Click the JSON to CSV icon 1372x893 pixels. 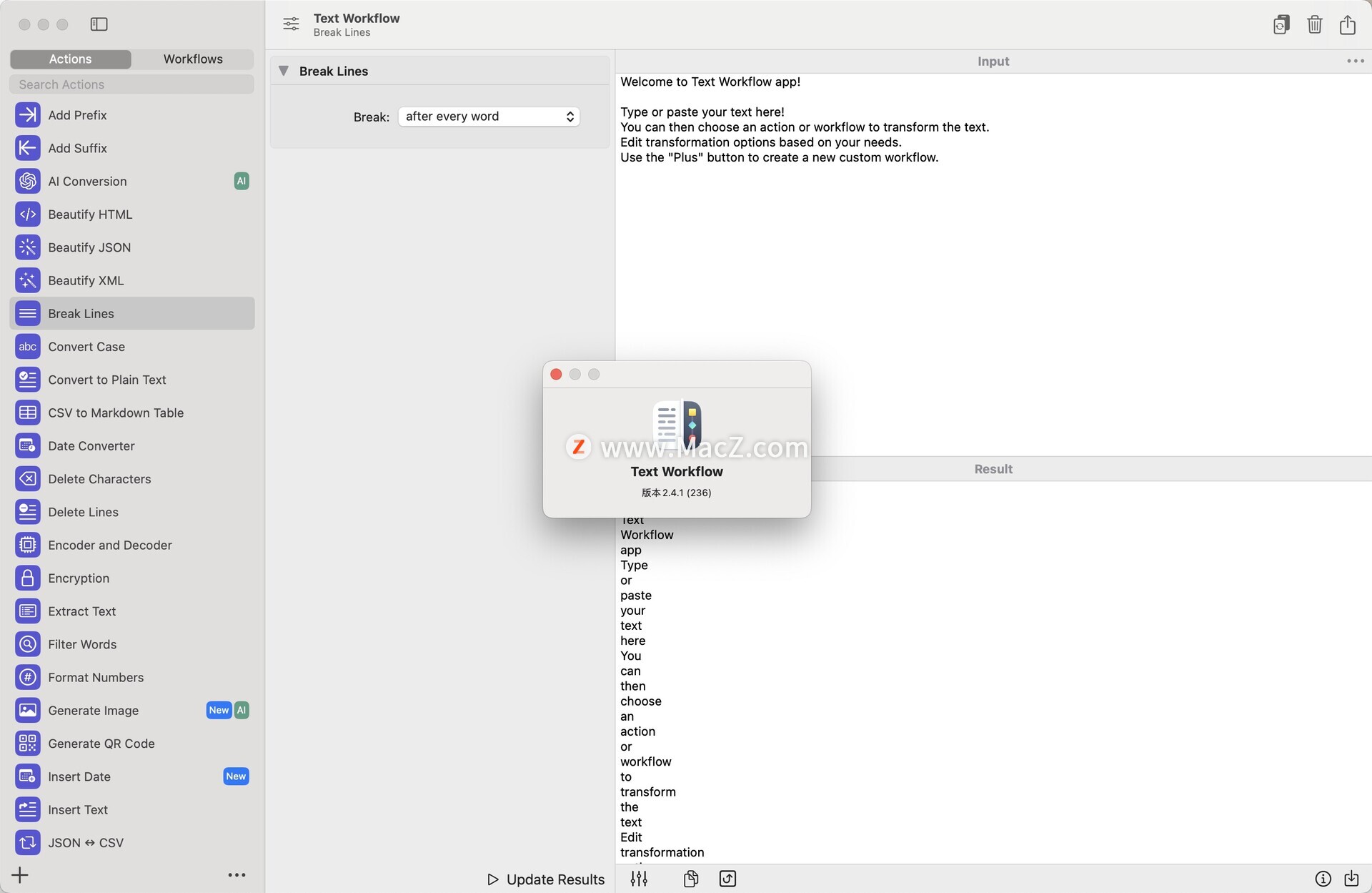point(27,843)
